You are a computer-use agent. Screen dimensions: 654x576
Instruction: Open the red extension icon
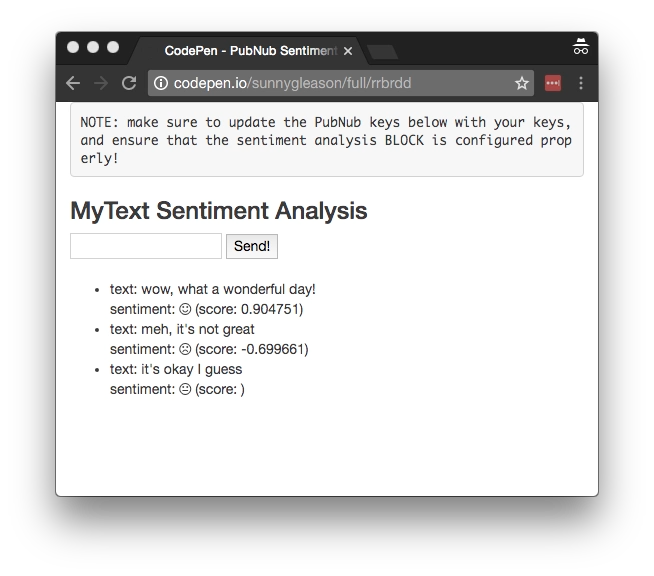(552, 83)
